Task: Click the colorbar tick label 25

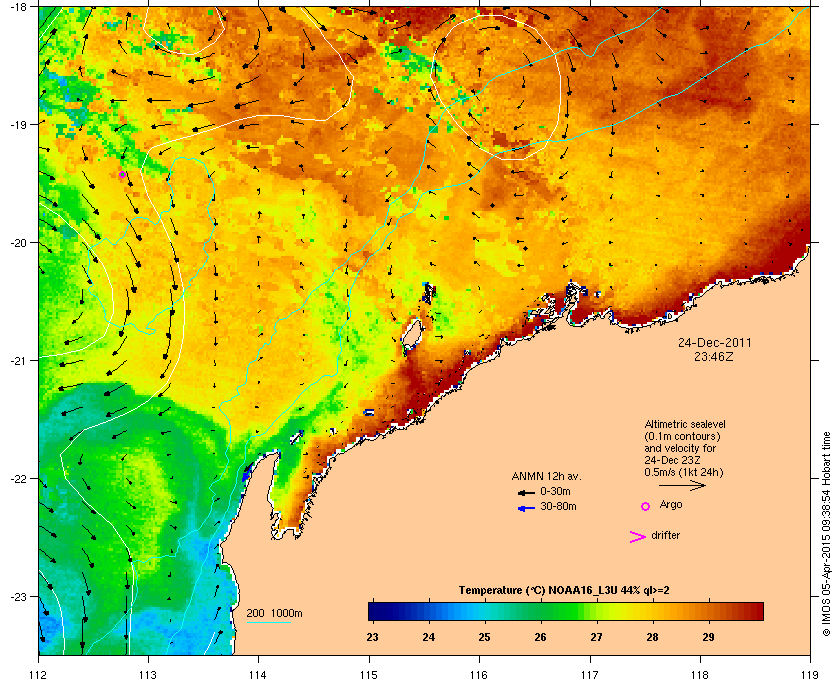Action: pos(484,637)
